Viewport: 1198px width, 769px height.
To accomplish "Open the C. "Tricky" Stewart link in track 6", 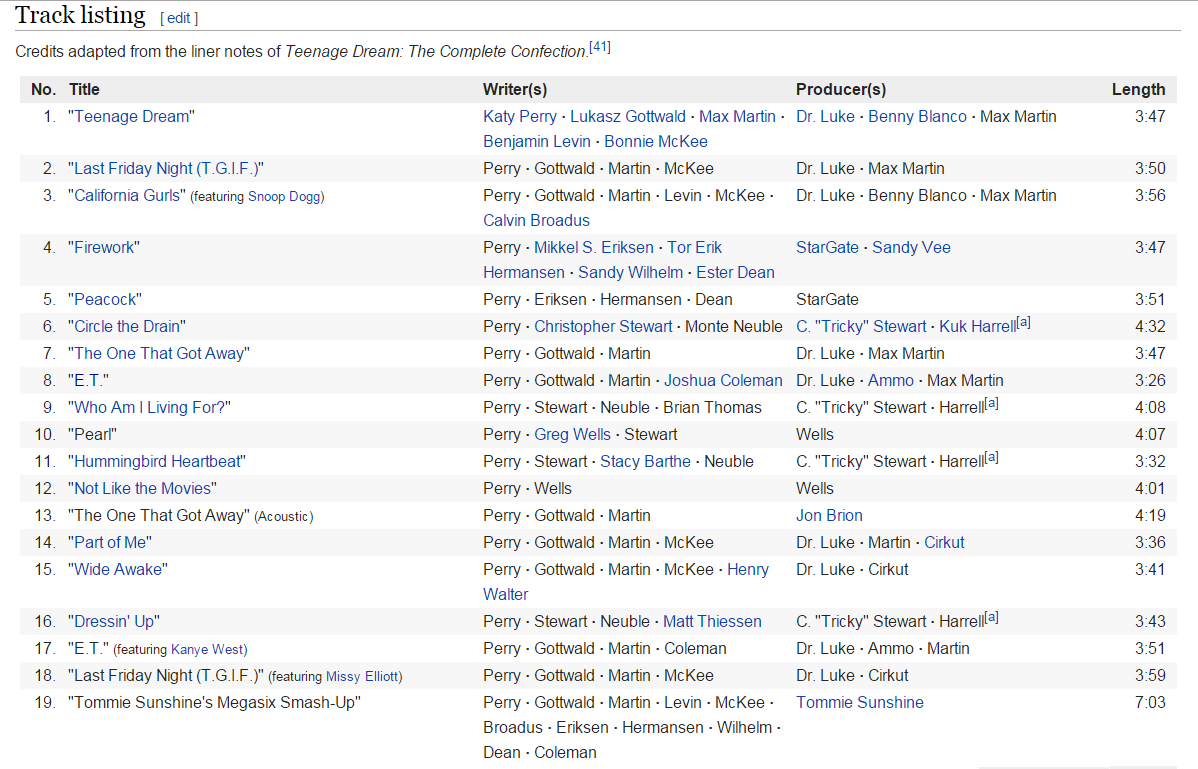I will pos(861,326).
